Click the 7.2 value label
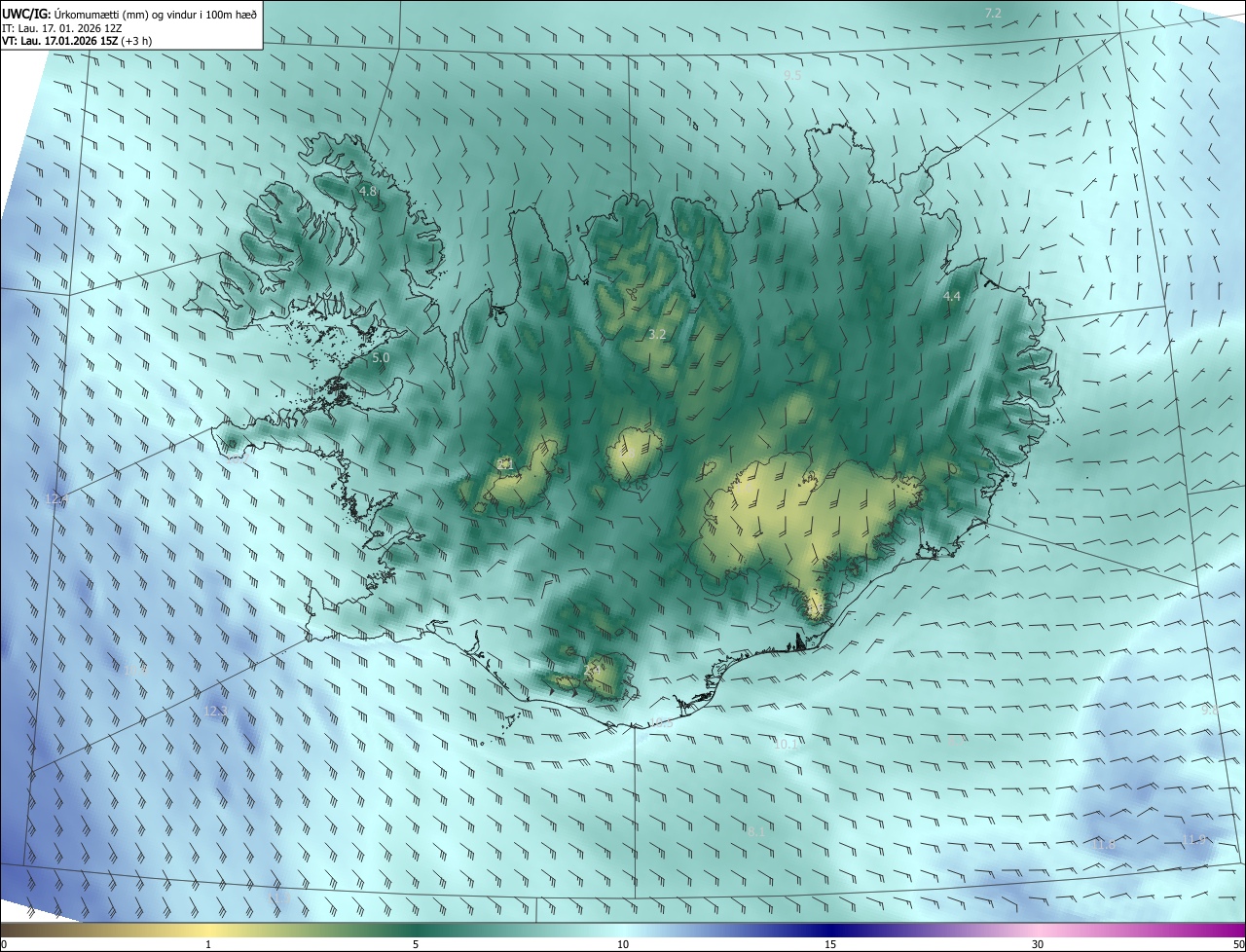Image resolution: width=1246 pixels, height=952 pixels. (x=993, y=14)
